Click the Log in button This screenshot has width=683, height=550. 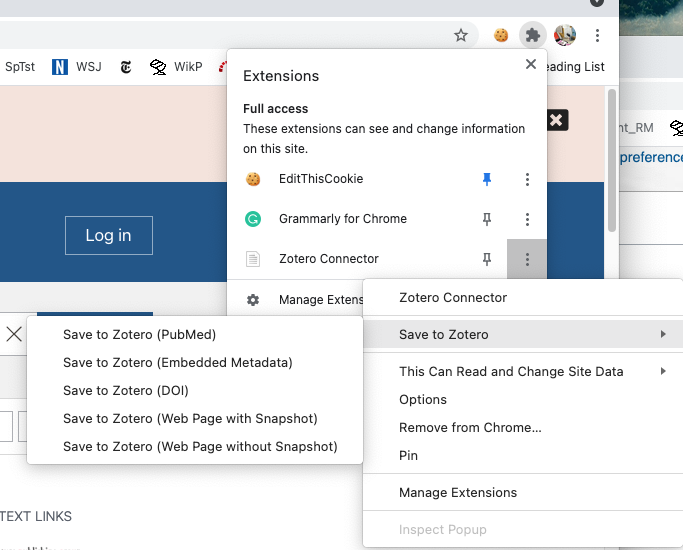[108, 235]
